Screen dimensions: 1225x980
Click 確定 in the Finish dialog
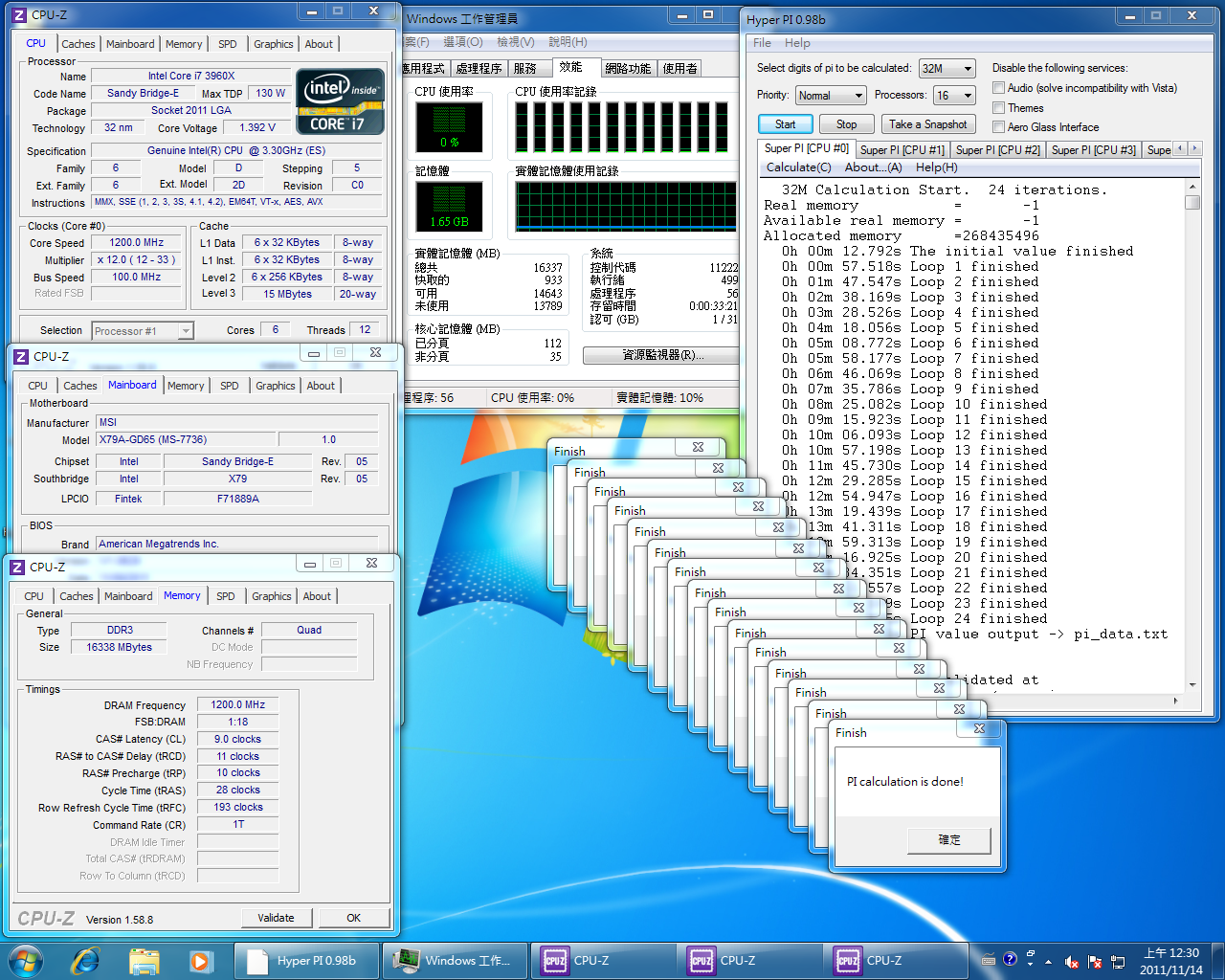[948, 839]
